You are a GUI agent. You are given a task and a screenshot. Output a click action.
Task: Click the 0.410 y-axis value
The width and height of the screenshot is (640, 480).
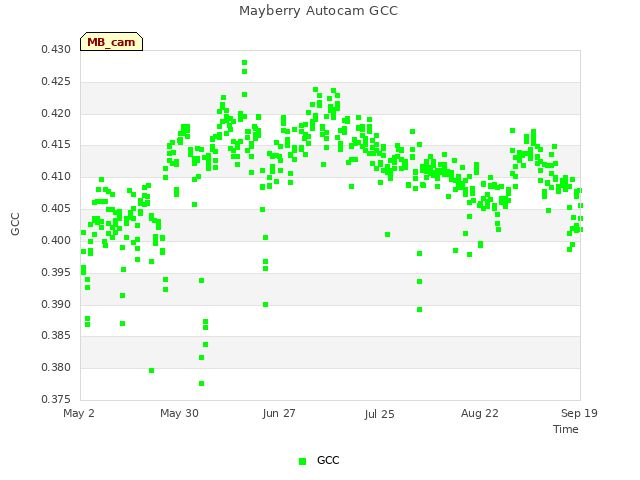56,177
